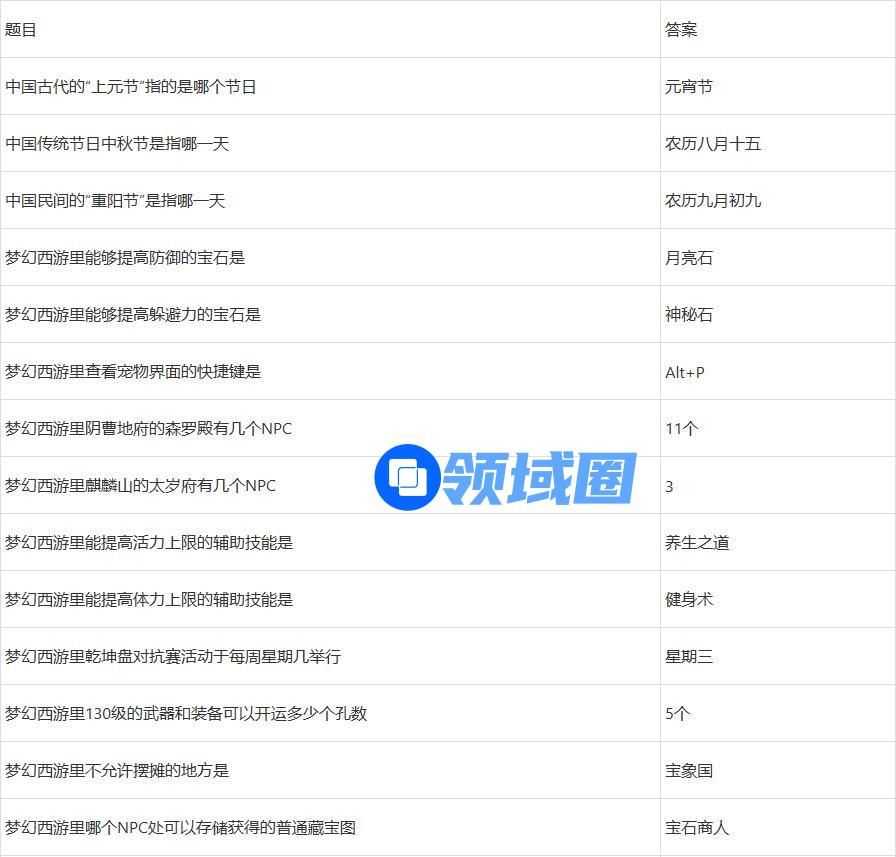
Task: Click the 中秋节 question text
Action: (x=117, y=144)
